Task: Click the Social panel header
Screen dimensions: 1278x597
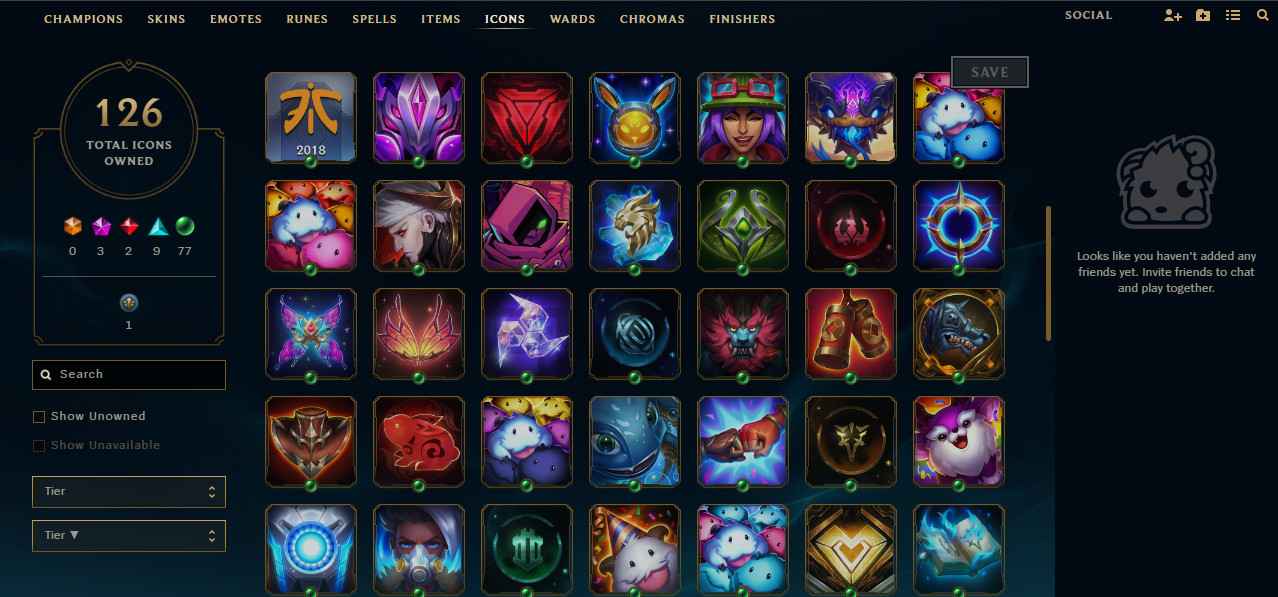Action: click(1088, 16)
